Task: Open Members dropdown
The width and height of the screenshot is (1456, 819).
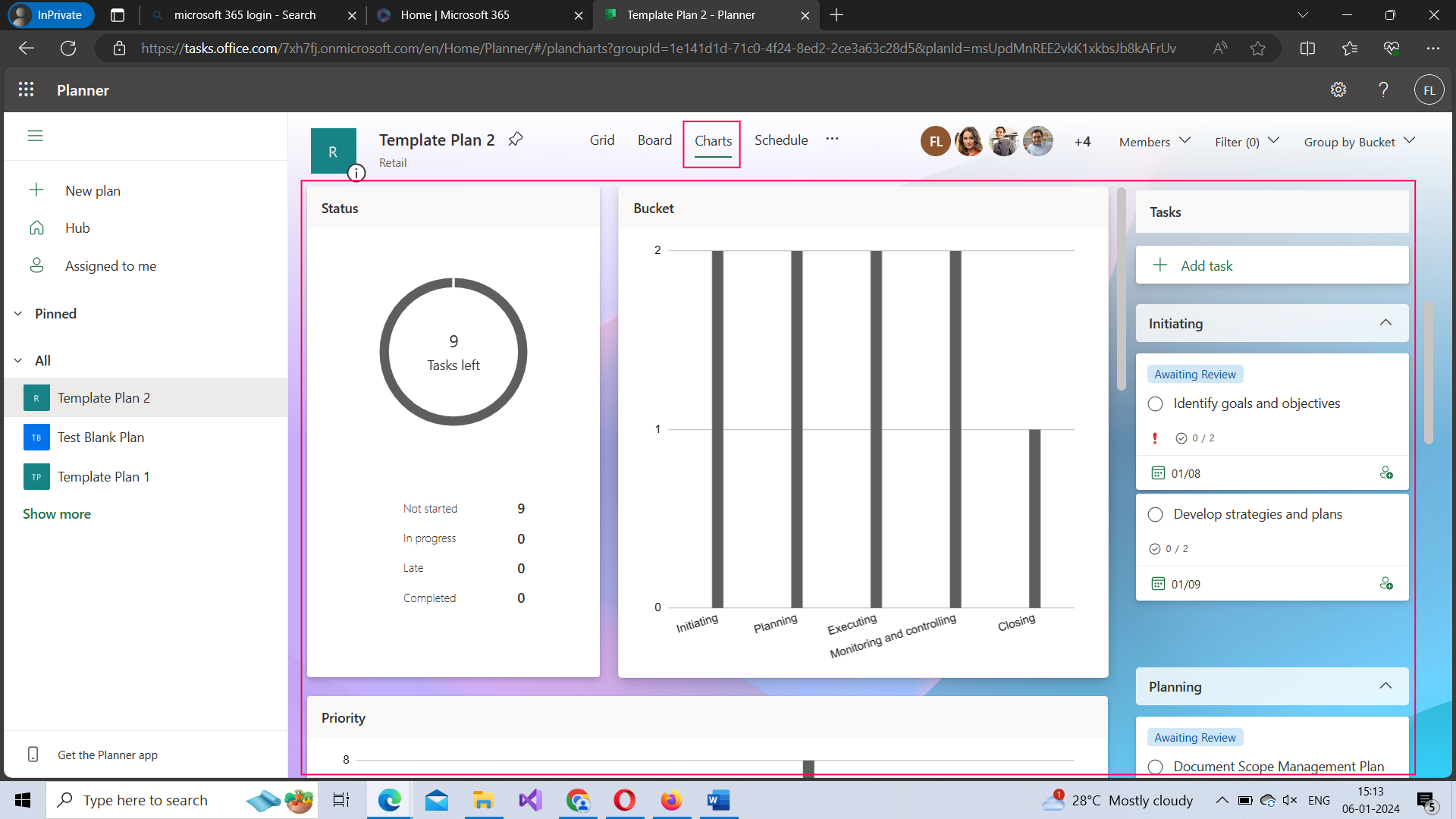Action: click(1155, 142)
